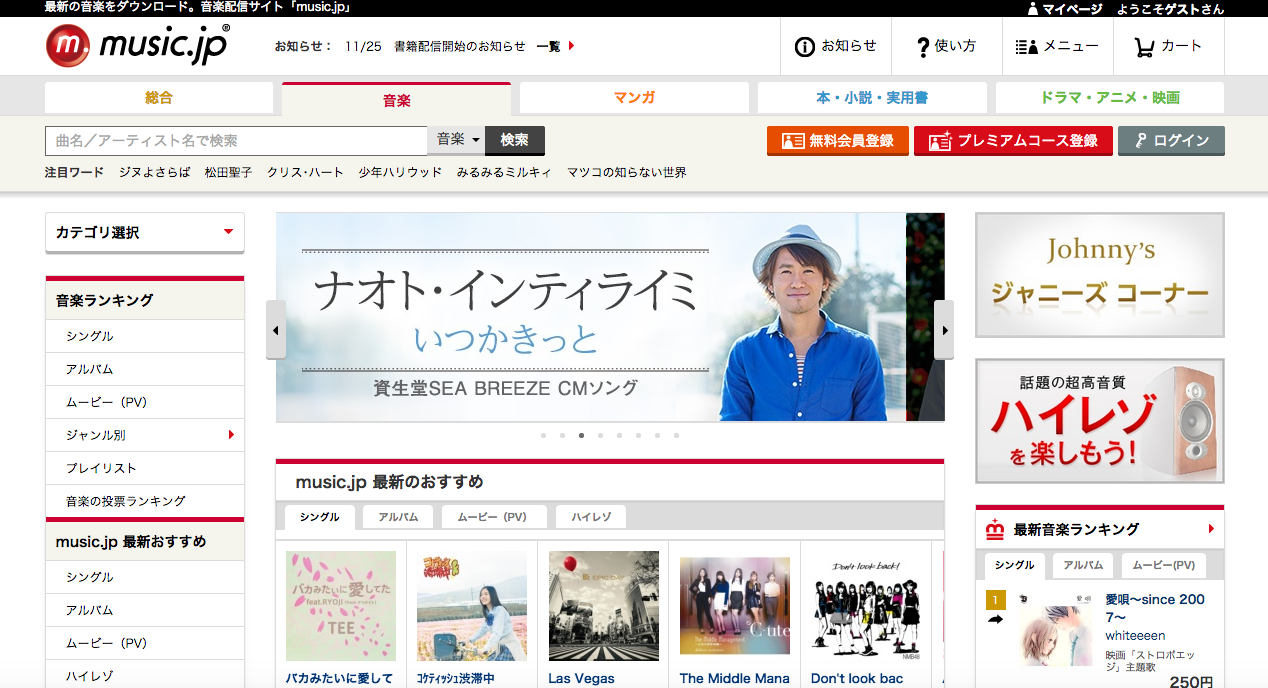The image size is (1268, 688).
Task: Open the Las Vegas album thumbnail
Action: (x=604, y=606)
